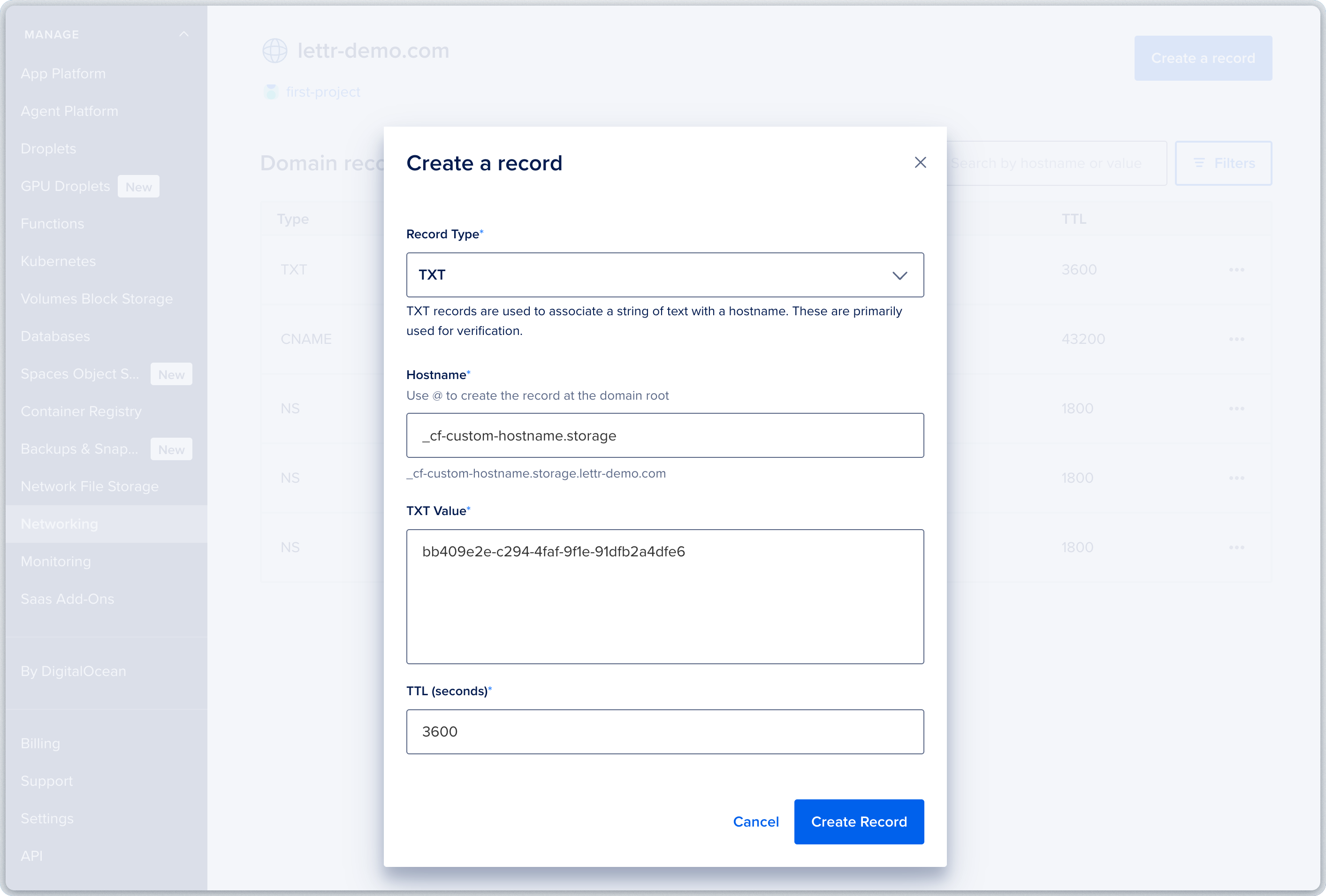Open the three-dot menu on the last NS record

click(1236, 547)
